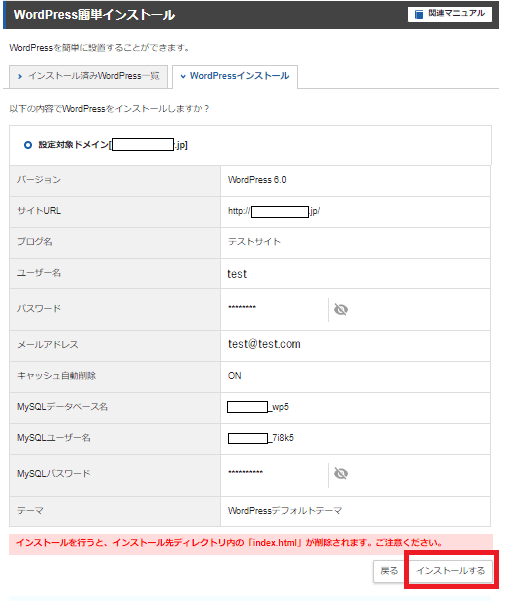
Task: Select the WordPressインストール tab
Action: click(x=235, y=76)
